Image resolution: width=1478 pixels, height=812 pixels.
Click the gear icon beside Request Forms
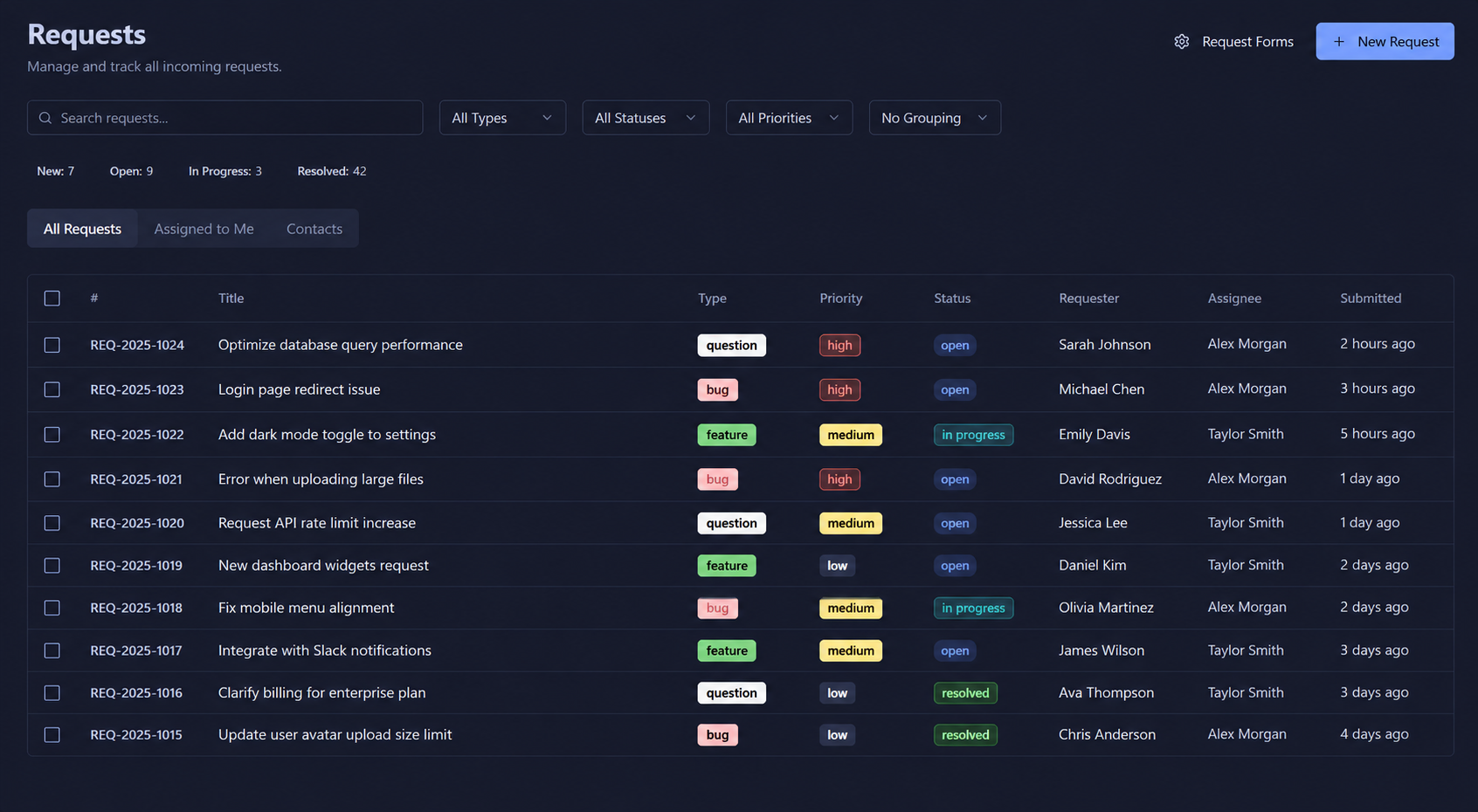(x=1181, y=42)
